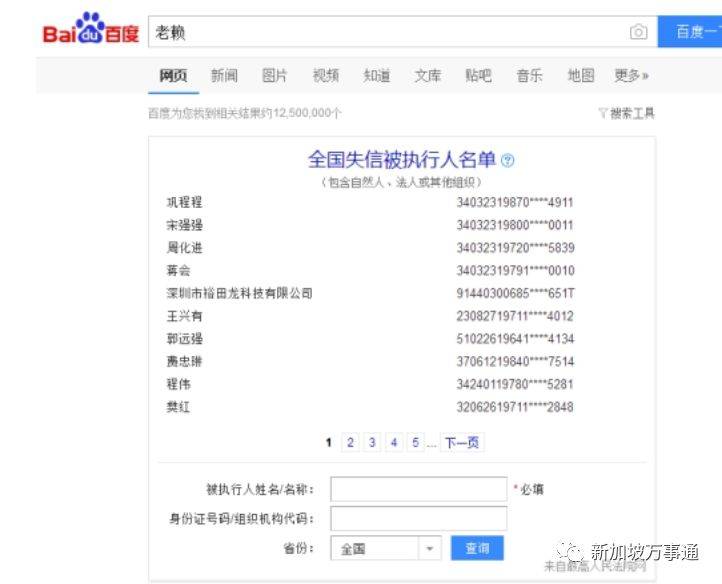Switch to the 图片 tab
The height and width of the screenshot is (584, 722).
click(x=275, y=75)
